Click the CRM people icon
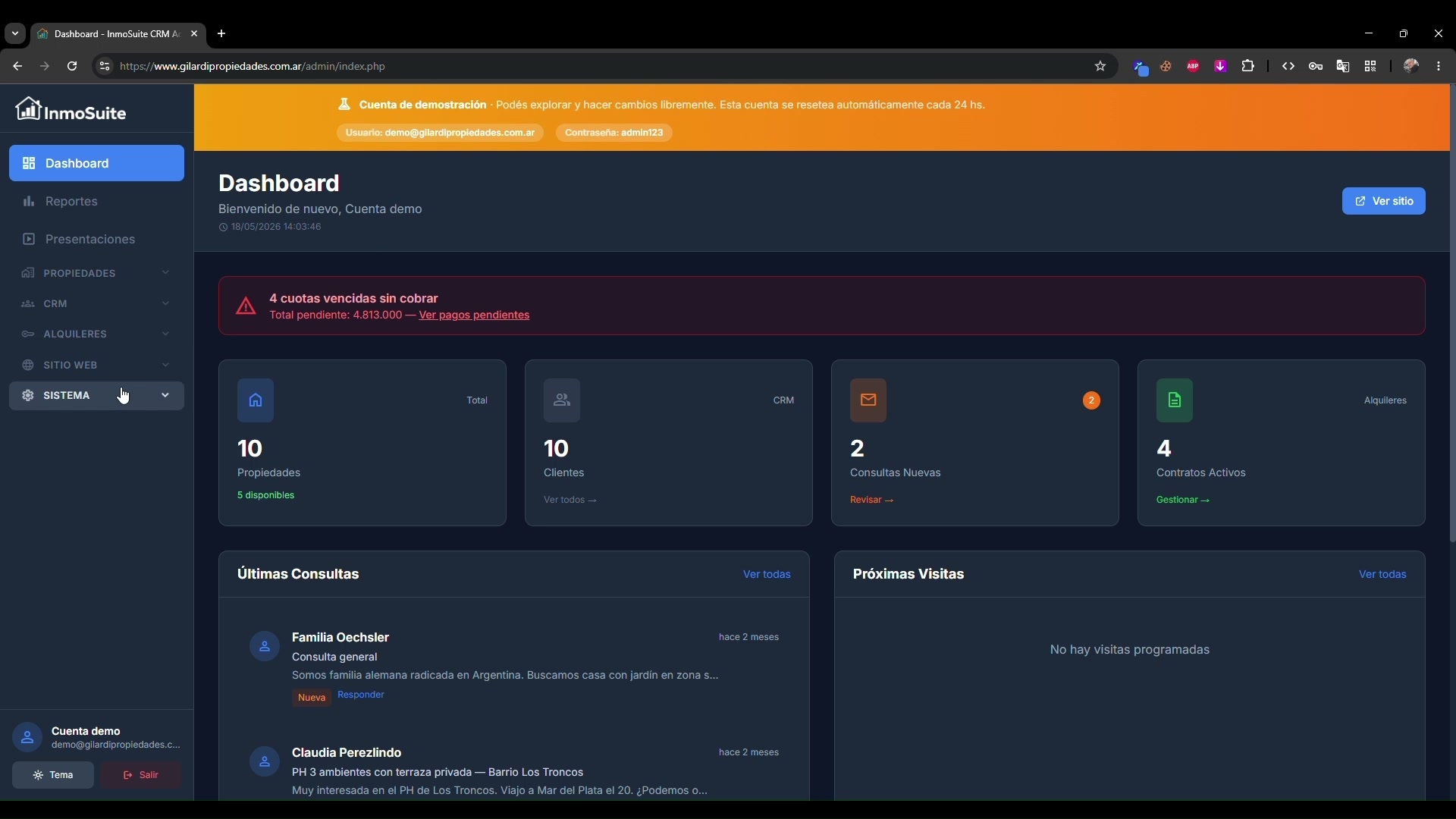Viewport: 1456px width, 819px height. coord(28,303)
